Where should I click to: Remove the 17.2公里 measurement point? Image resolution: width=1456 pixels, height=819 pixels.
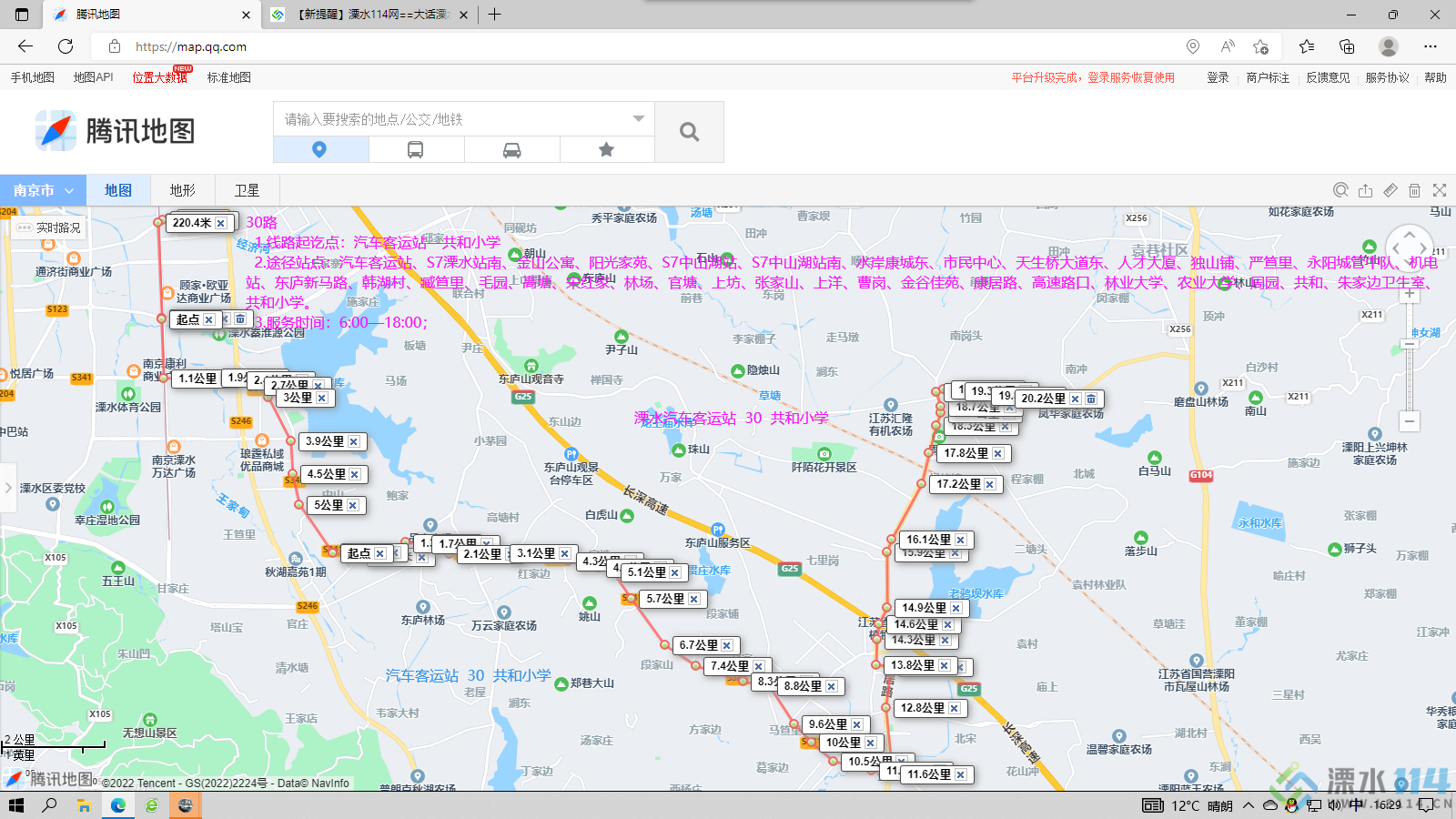point(989,484)
